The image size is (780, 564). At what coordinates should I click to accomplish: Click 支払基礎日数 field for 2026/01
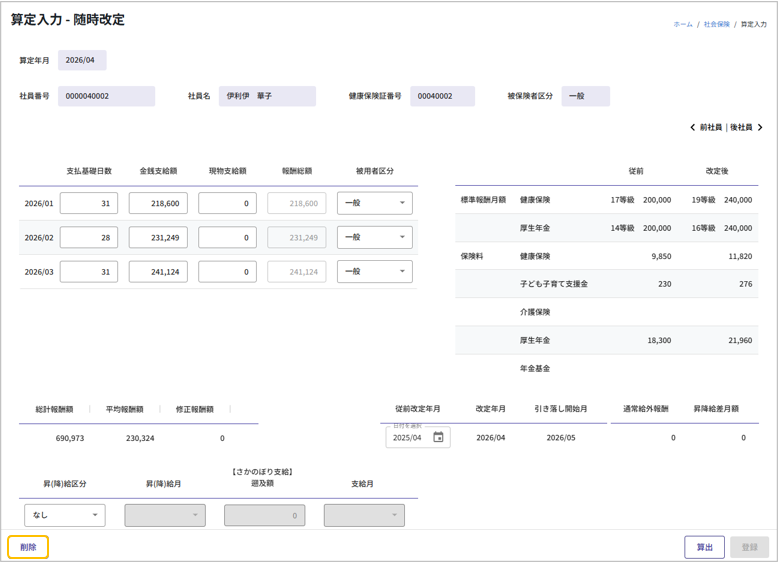click(89, 203)
